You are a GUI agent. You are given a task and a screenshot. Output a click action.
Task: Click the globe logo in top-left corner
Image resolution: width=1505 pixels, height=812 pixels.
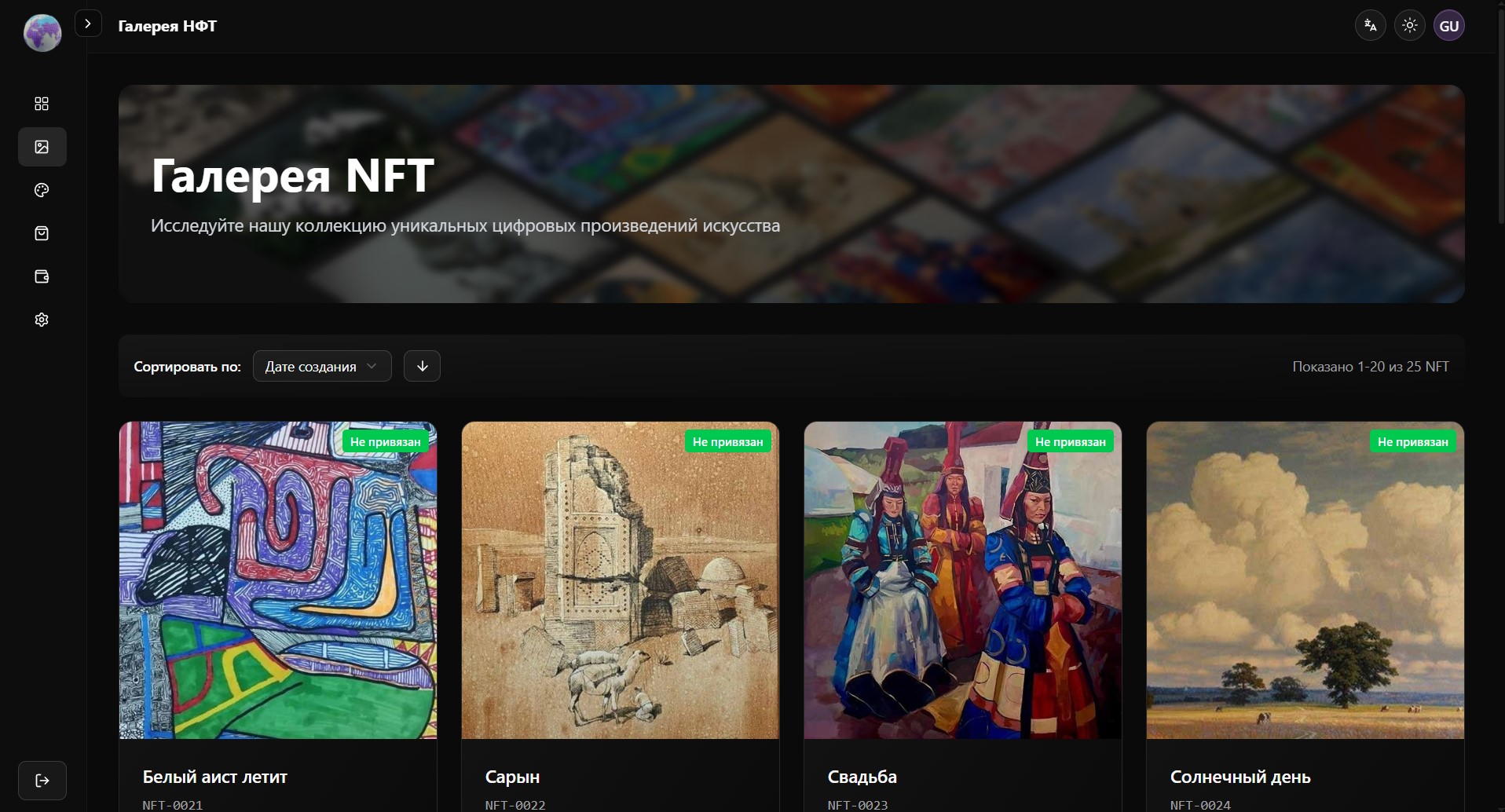(x=42, y=33)
